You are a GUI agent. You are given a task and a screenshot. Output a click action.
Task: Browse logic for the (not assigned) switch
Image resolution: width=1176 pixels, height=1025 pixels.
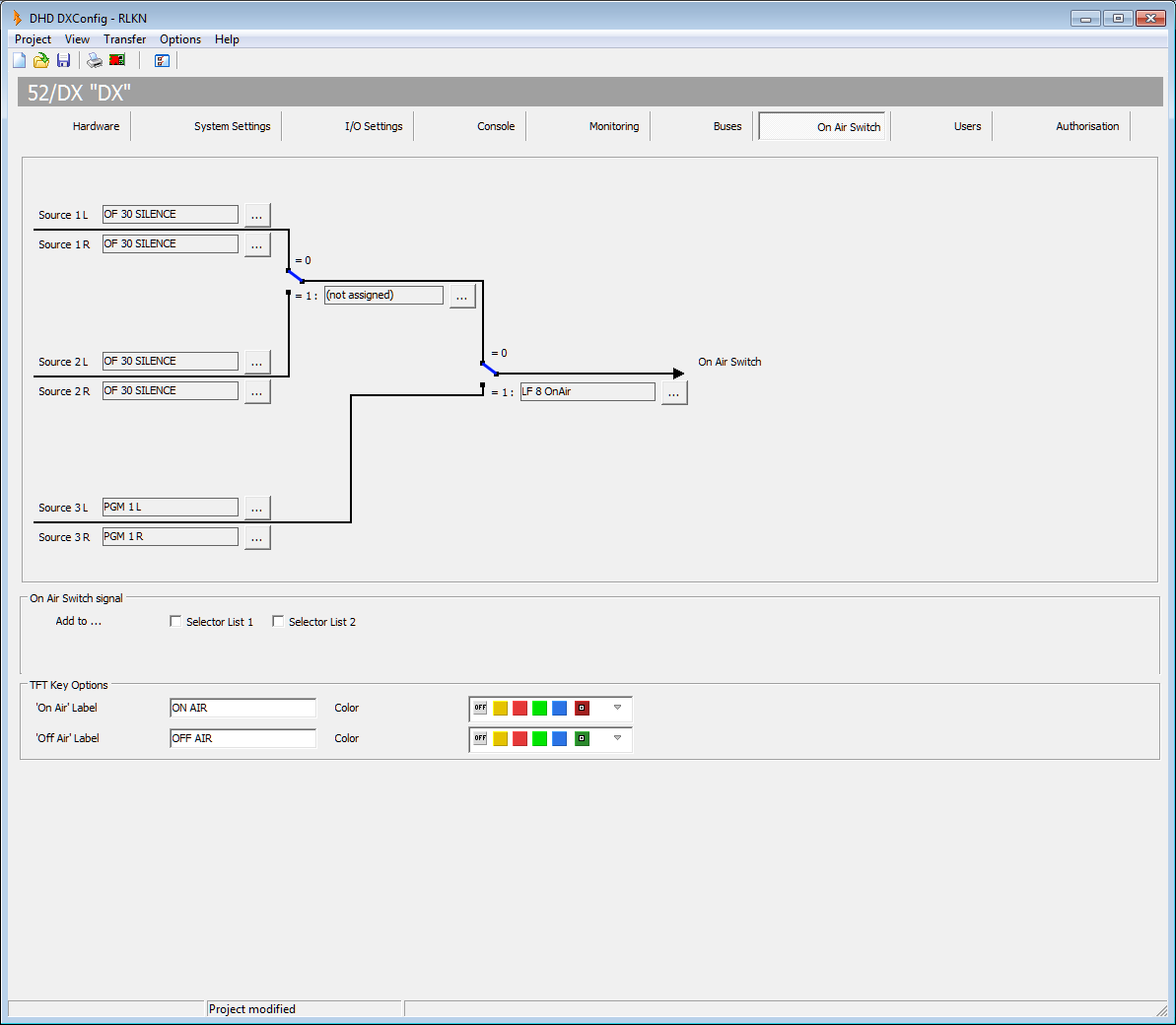[x=462, y=297]
